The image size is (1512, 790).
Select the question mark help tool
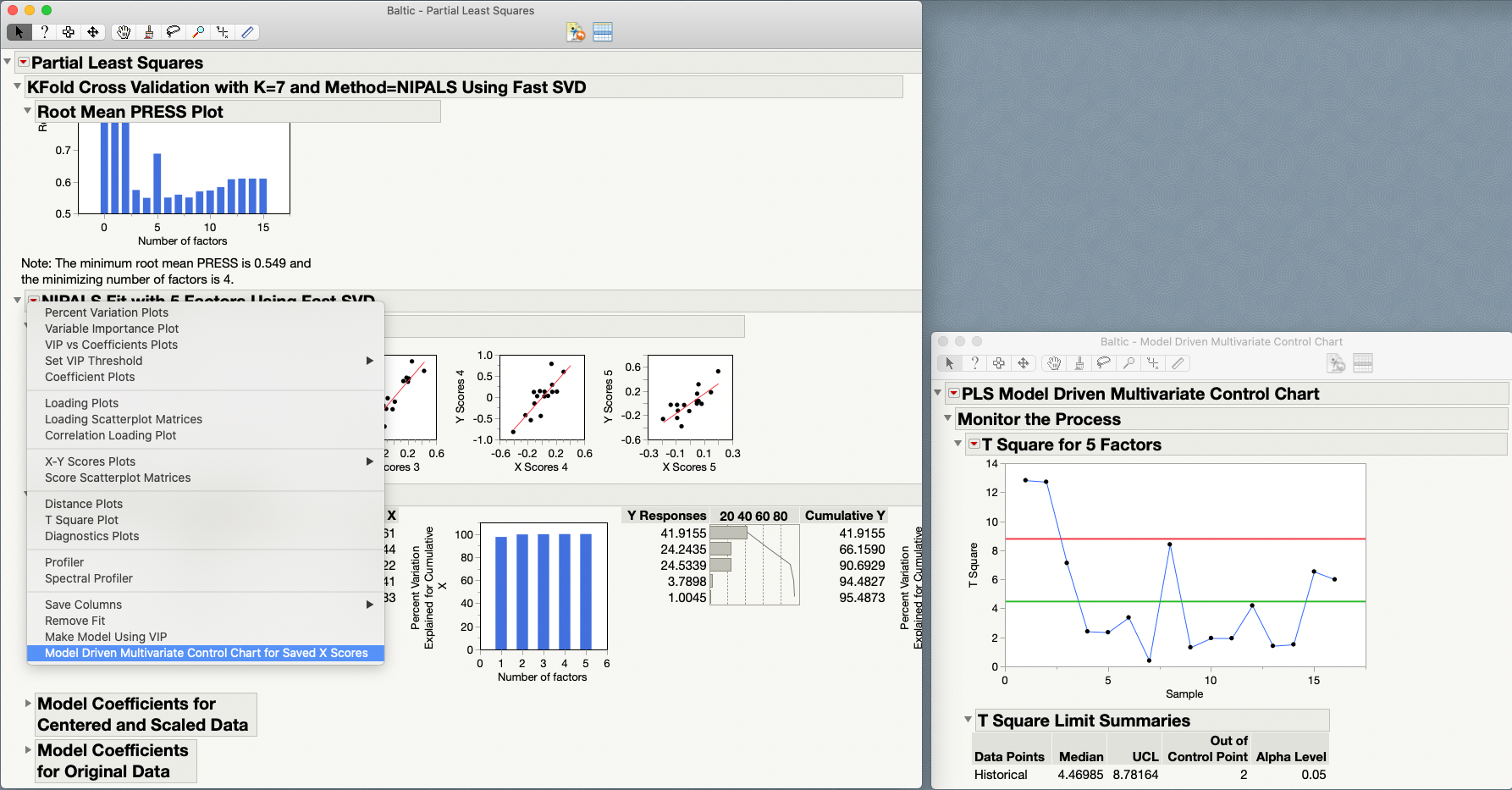click(44, 32)
